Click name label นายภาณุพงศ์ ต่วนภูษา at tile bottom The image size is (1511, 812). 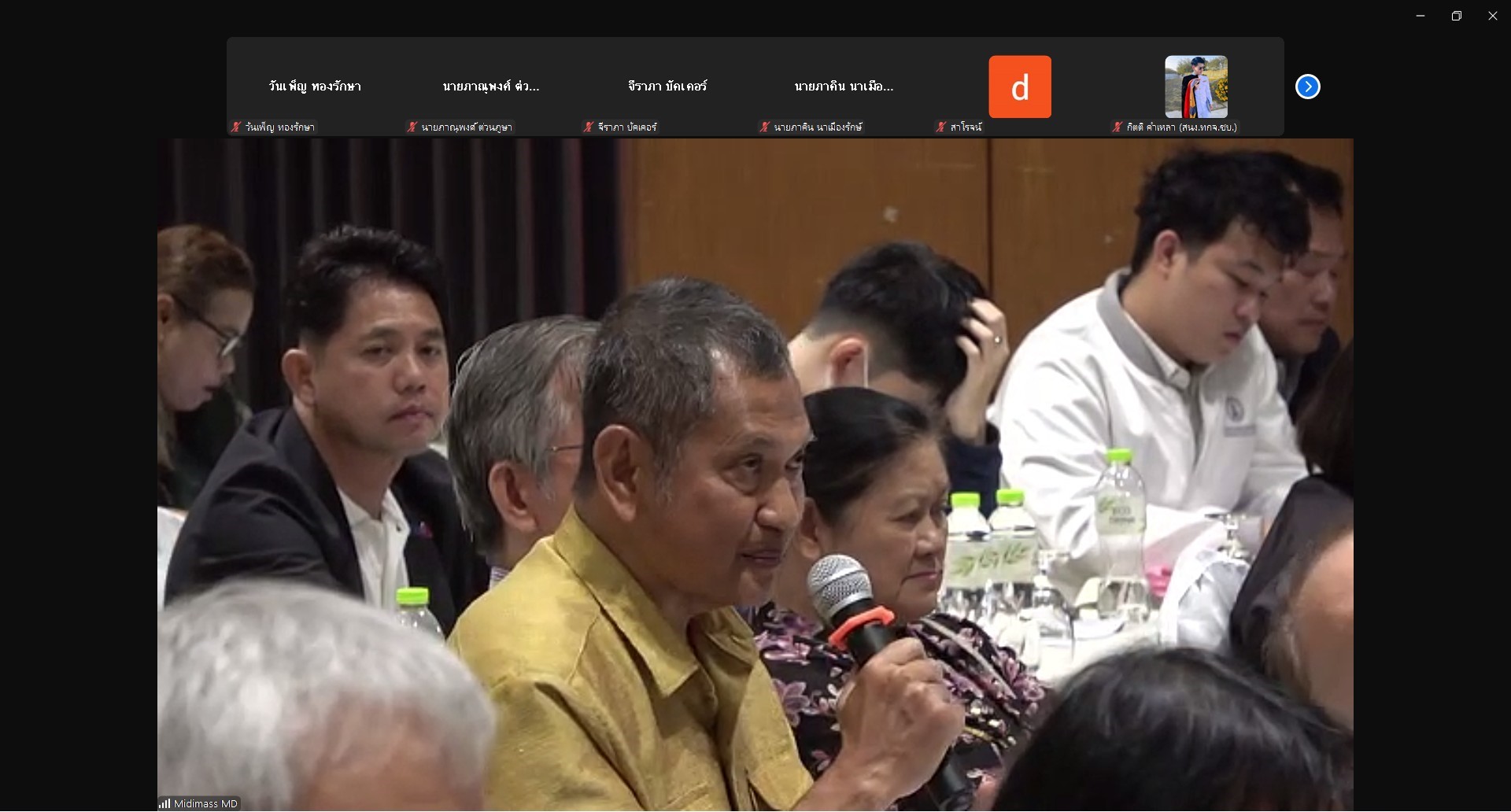(x=467, y=127)
